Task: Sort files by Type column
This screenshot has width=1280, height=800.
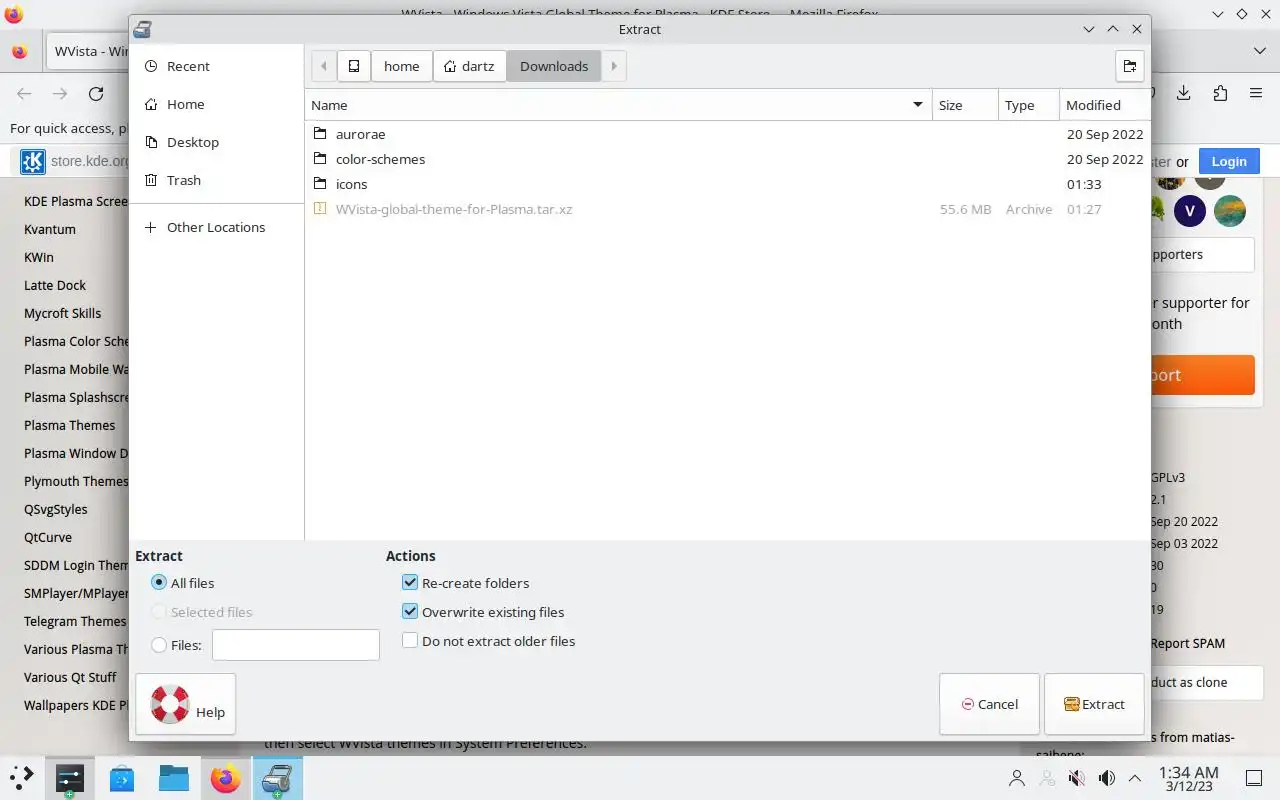Action: click(x=1028, y=105)
